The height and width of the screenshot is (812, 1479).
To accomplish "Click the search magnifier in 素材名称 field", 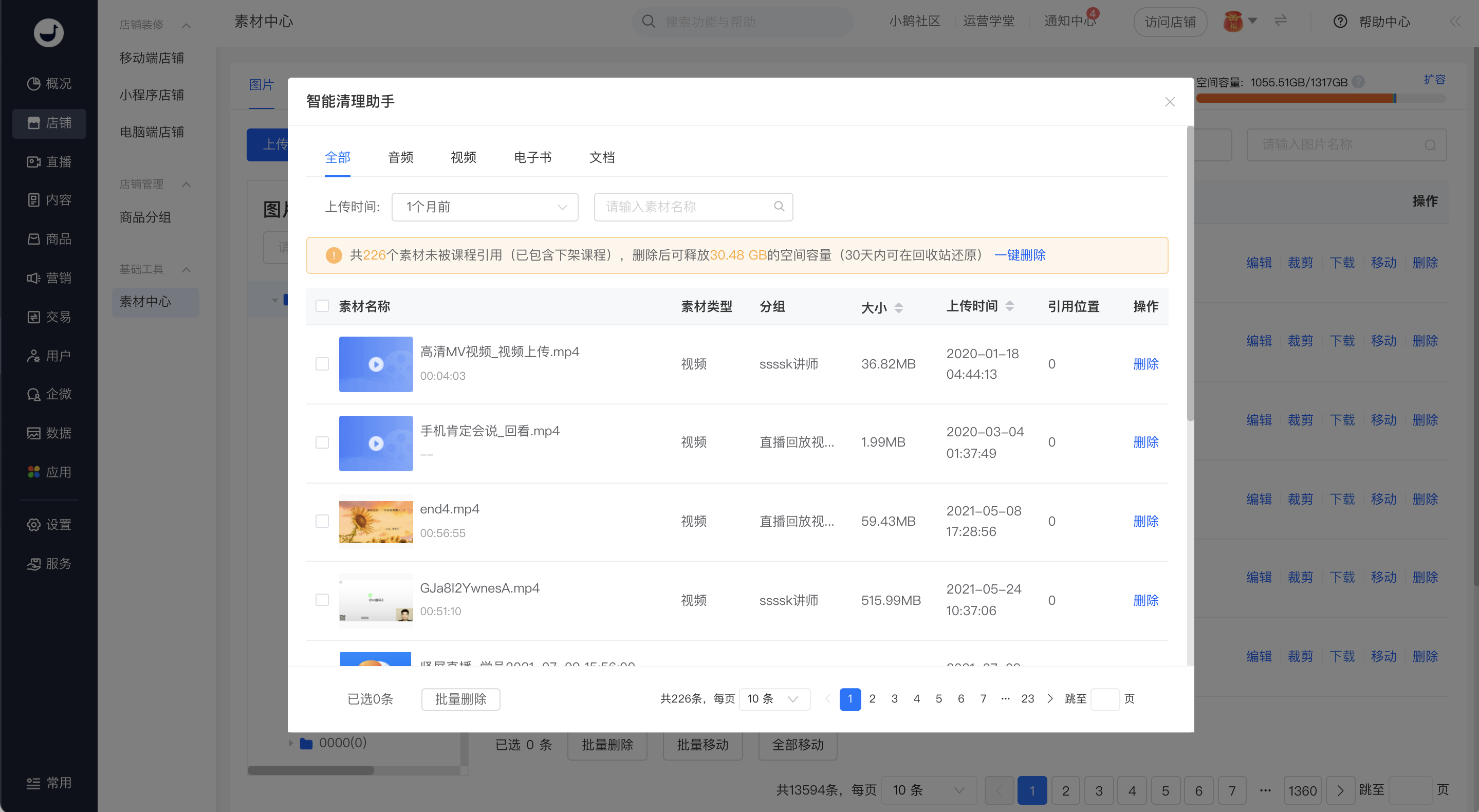I will pos(779,207).
